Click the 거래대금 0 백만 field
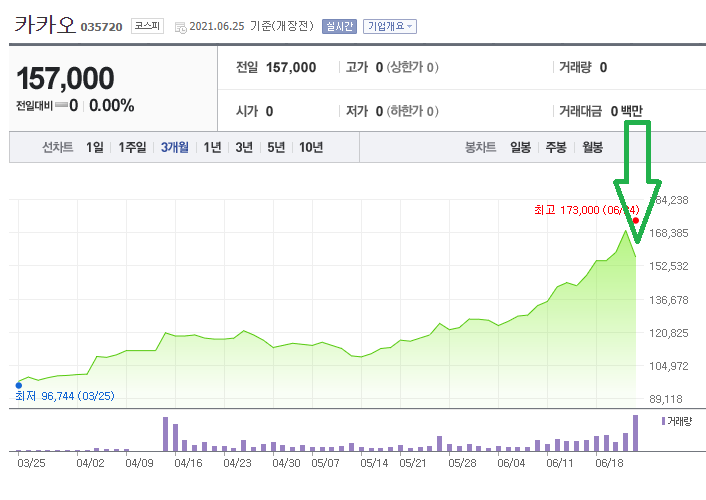The image size is (706, 500). (x=601, y=111)
